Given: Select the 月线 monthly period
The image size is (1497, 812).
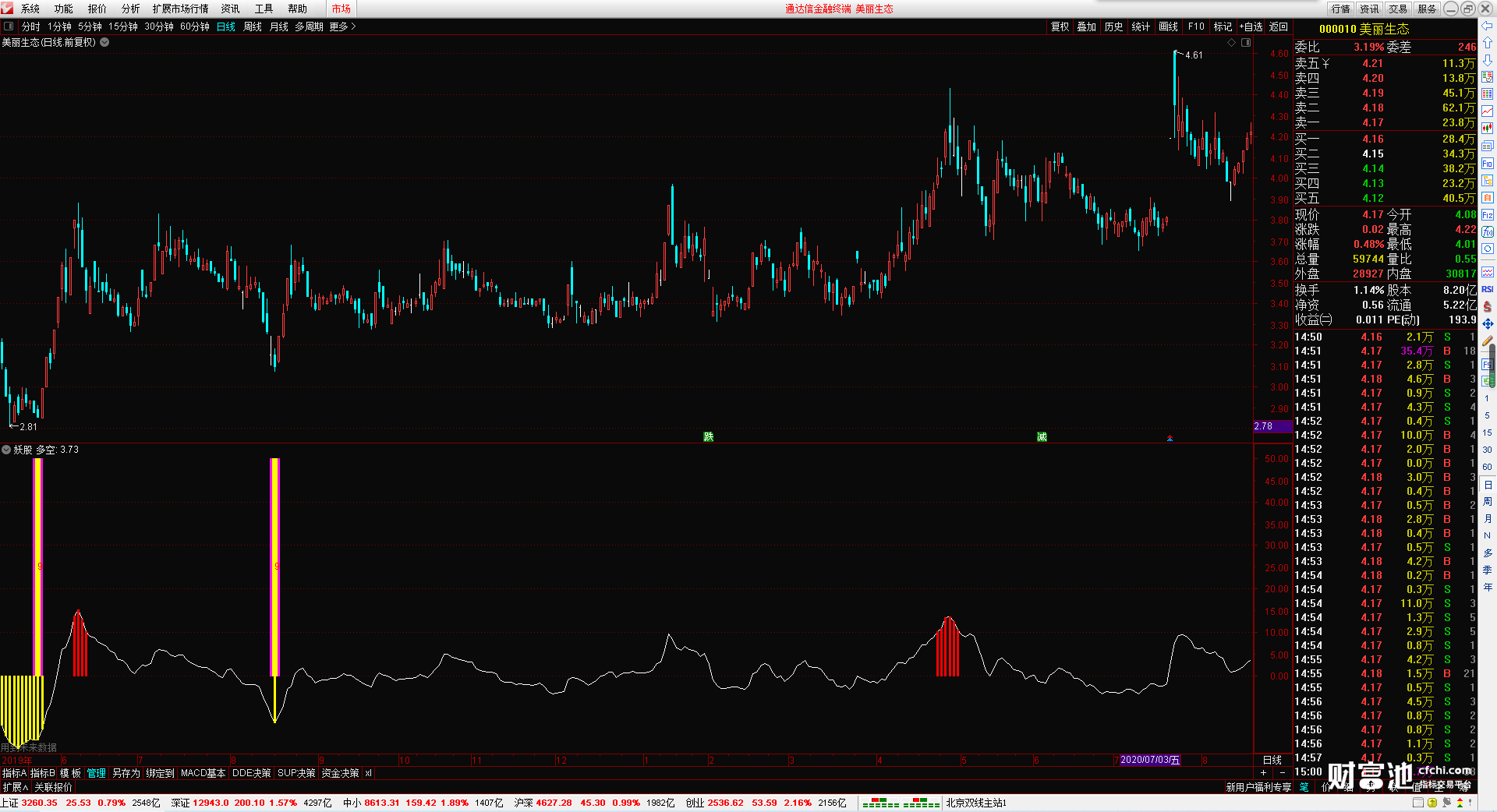Looking at the screenshot, I should pyautogui.click(x=279, y=26).
